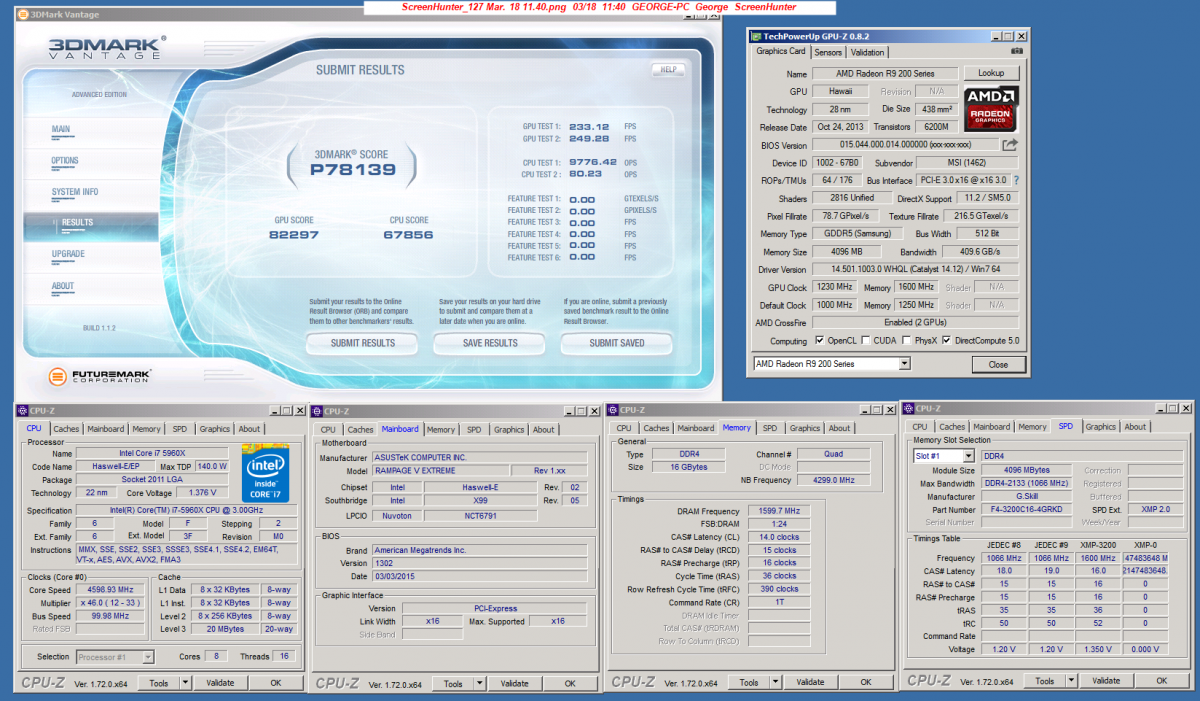The image size is (1200, 701).
Task: Select the Graphics Card tab in GPU-Z
Action: (x=781, y=51)
